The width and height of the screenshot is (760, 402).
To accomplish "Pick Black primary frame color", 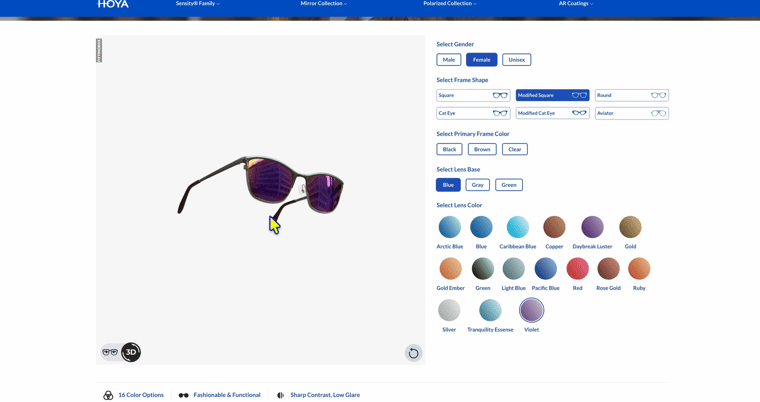I will coord(449,149).
